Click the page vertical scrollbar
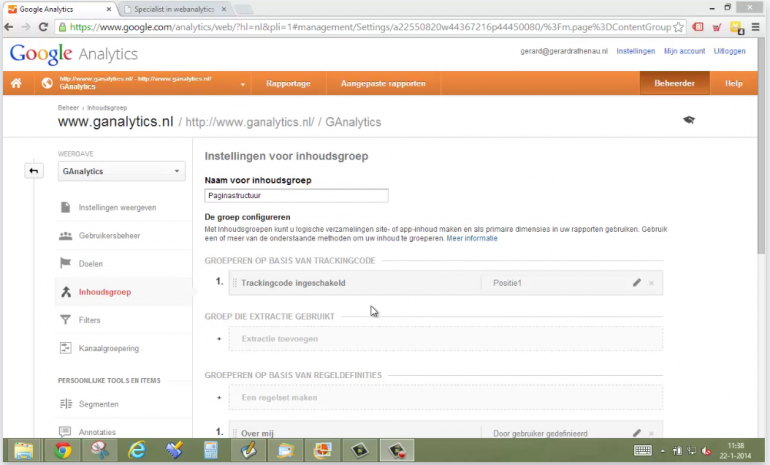Screen dimensions: 770x465 click(762, 147)
